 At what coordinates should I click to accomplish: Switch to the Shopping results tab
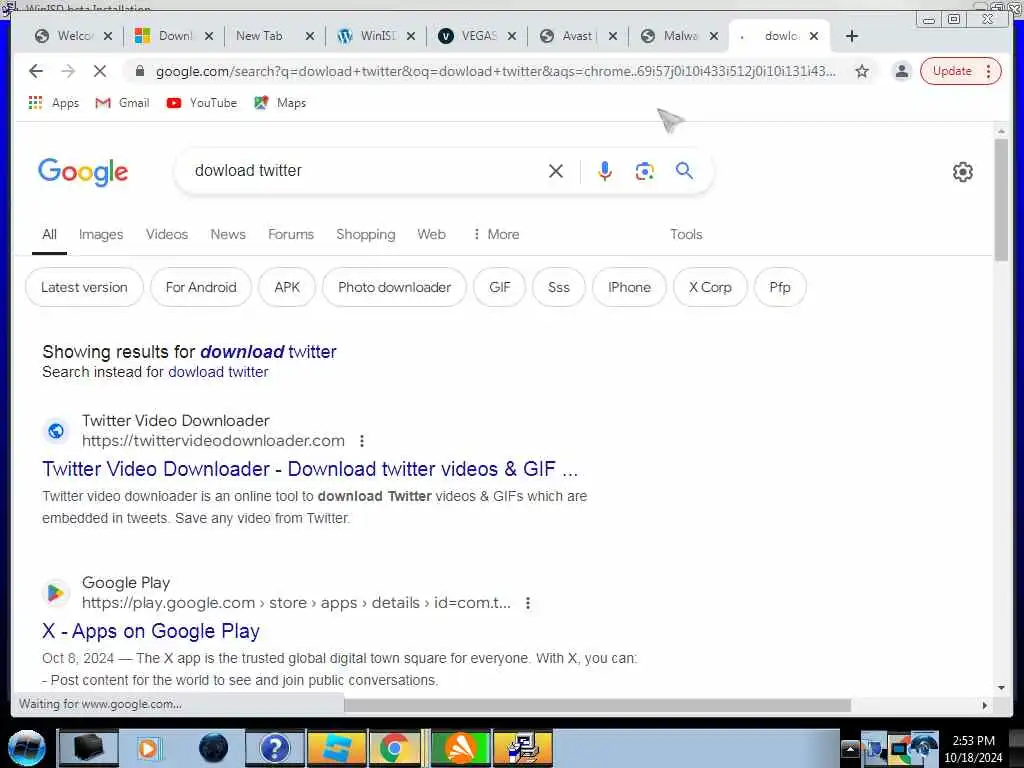366,234
